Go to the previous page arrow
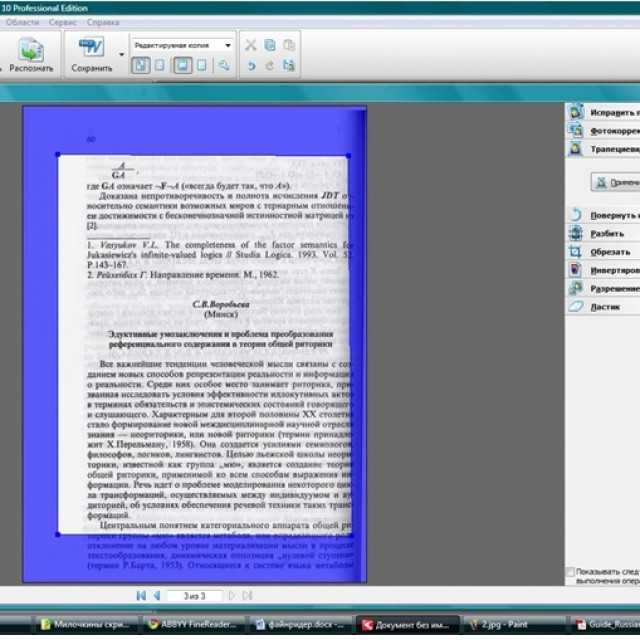 (x=157, y=596)
